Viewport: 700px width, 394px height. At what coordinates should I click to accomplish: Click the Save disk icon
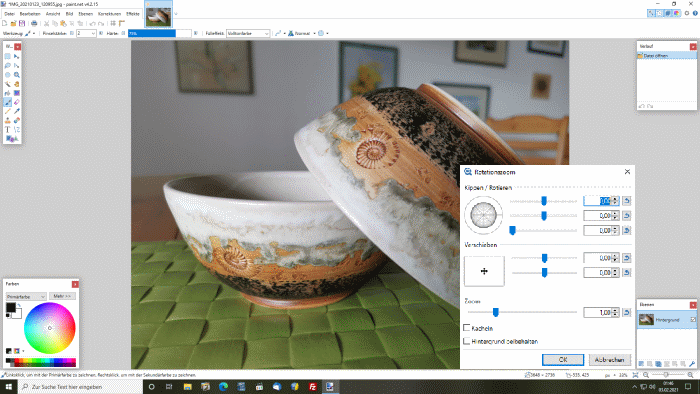coord(21,23)
